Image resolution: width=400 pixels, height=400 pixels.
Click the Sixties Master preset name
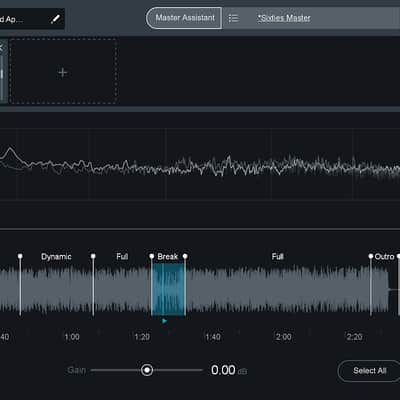(x=284, y=18)
